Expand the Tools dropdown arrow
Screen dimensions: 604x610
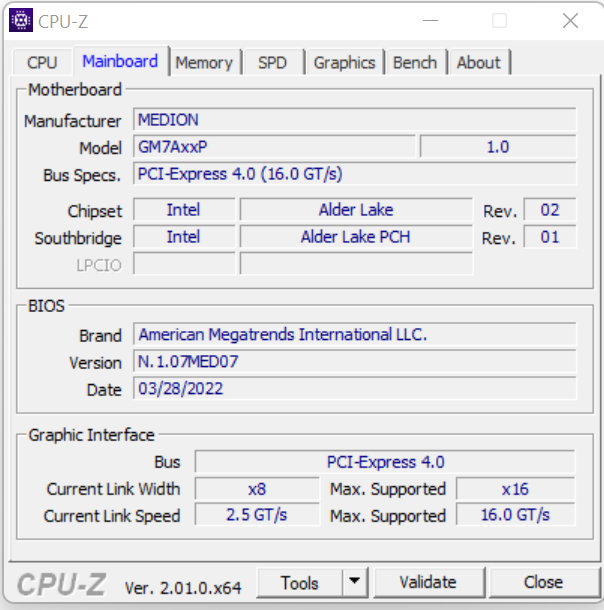[354, 582]
